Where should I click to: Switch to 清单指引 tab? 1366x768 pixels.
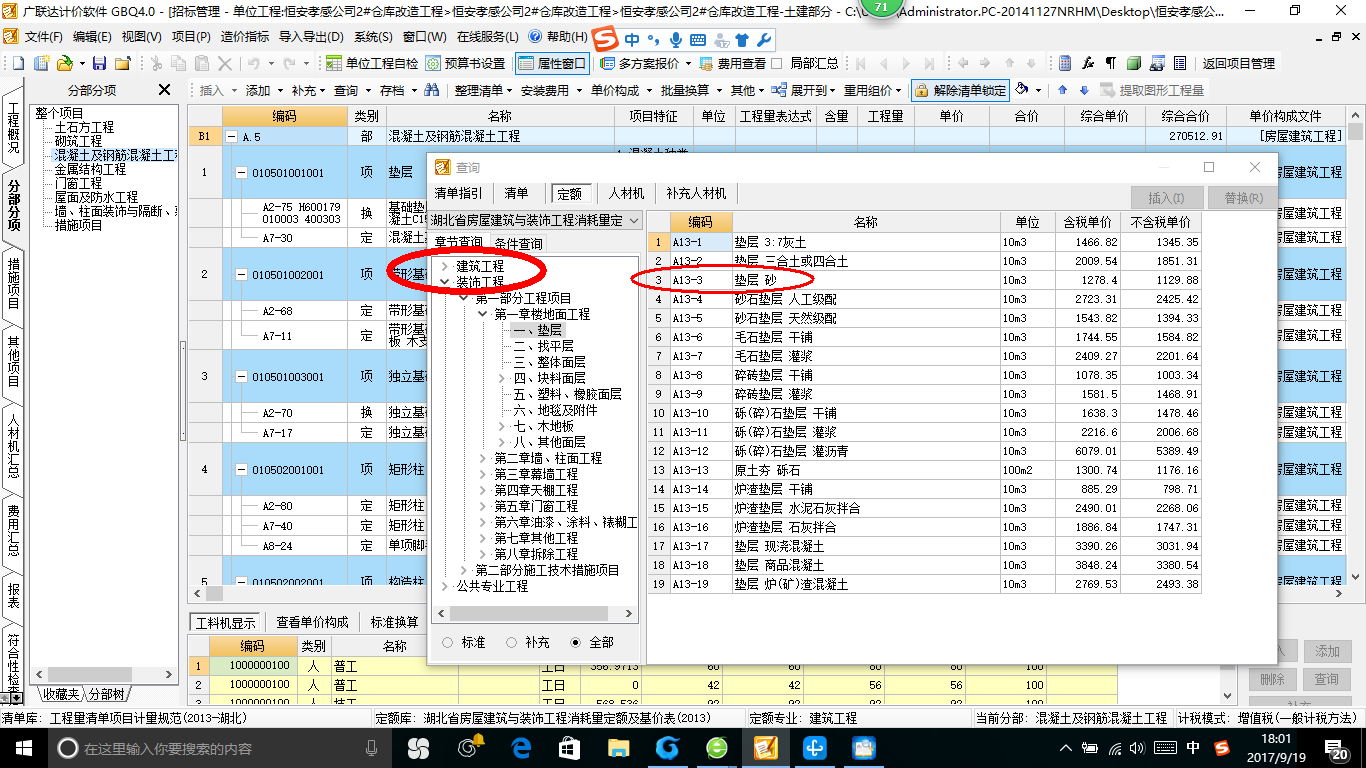[458, 193]
